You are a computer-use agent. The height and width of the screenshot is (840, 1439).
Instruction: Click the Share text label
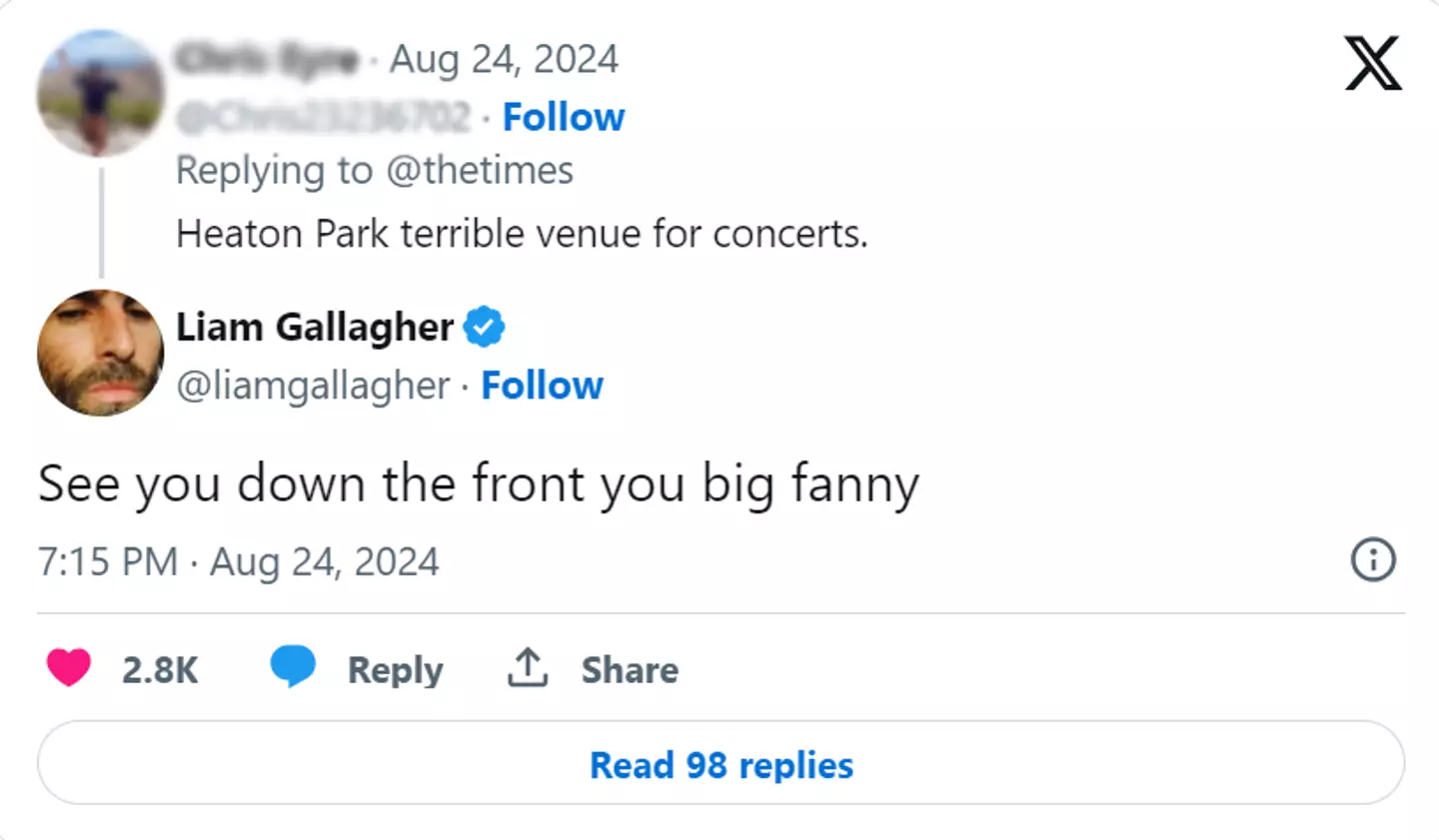pos(630,669)
